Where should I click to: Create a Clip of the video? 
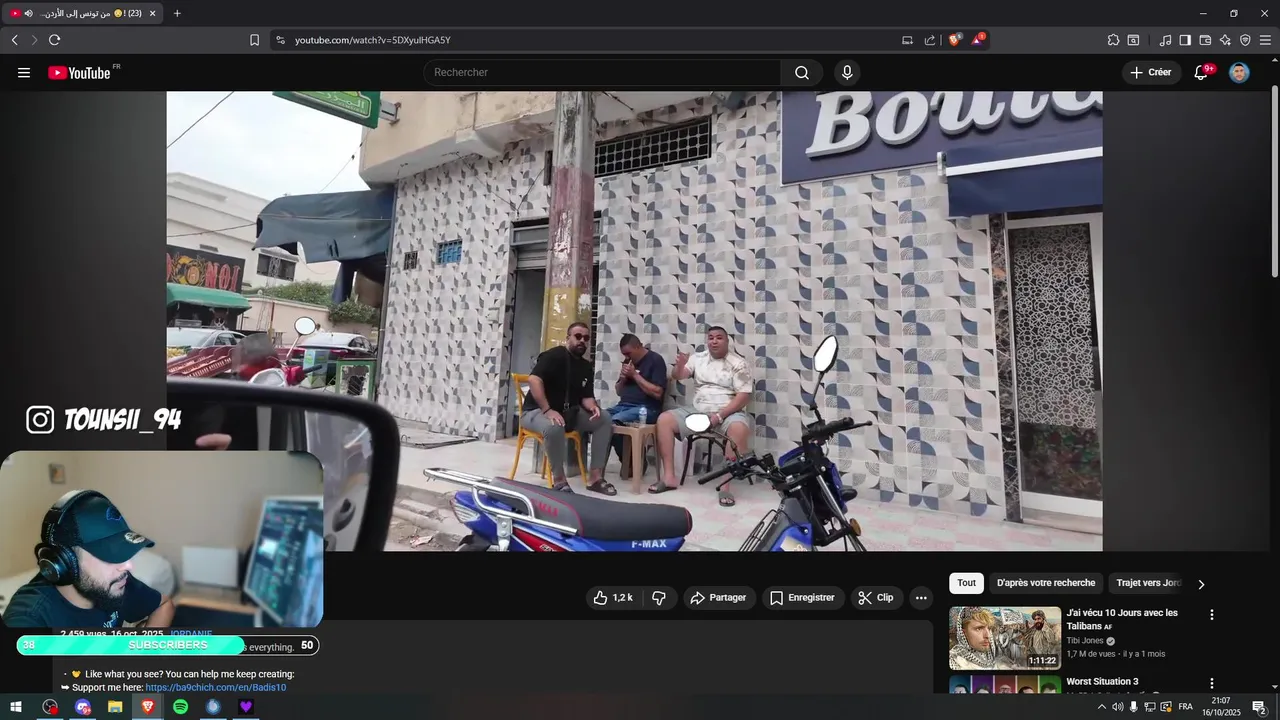(875, 598)
